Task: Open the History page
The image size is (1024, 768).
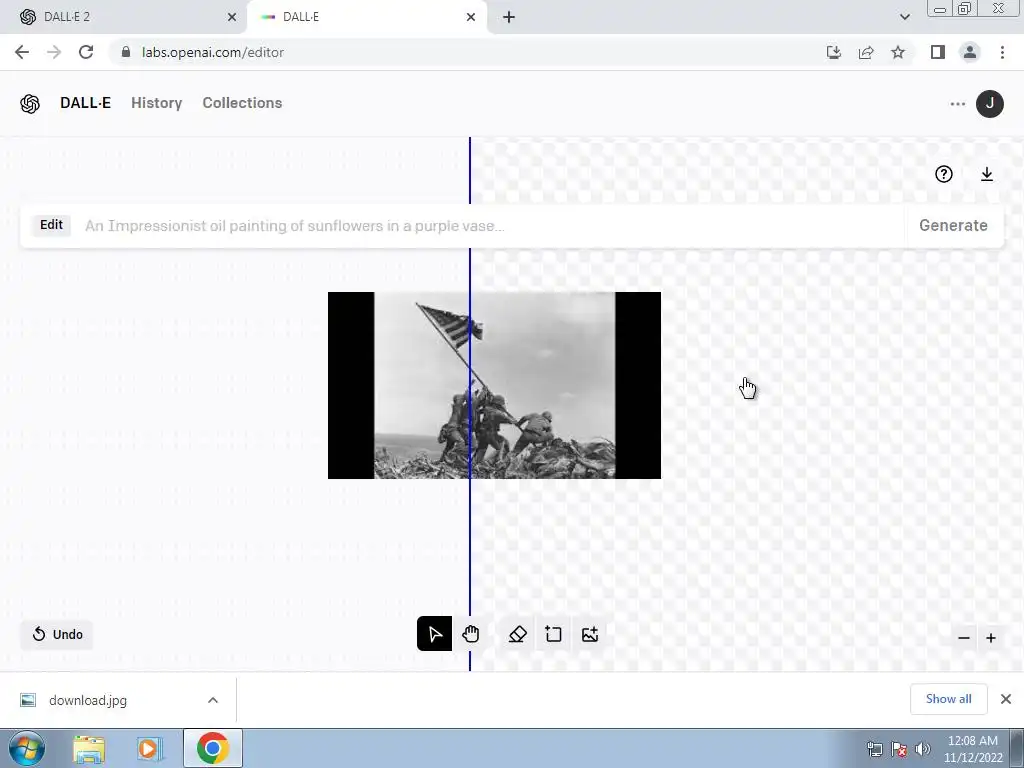Action: point(157,103)
